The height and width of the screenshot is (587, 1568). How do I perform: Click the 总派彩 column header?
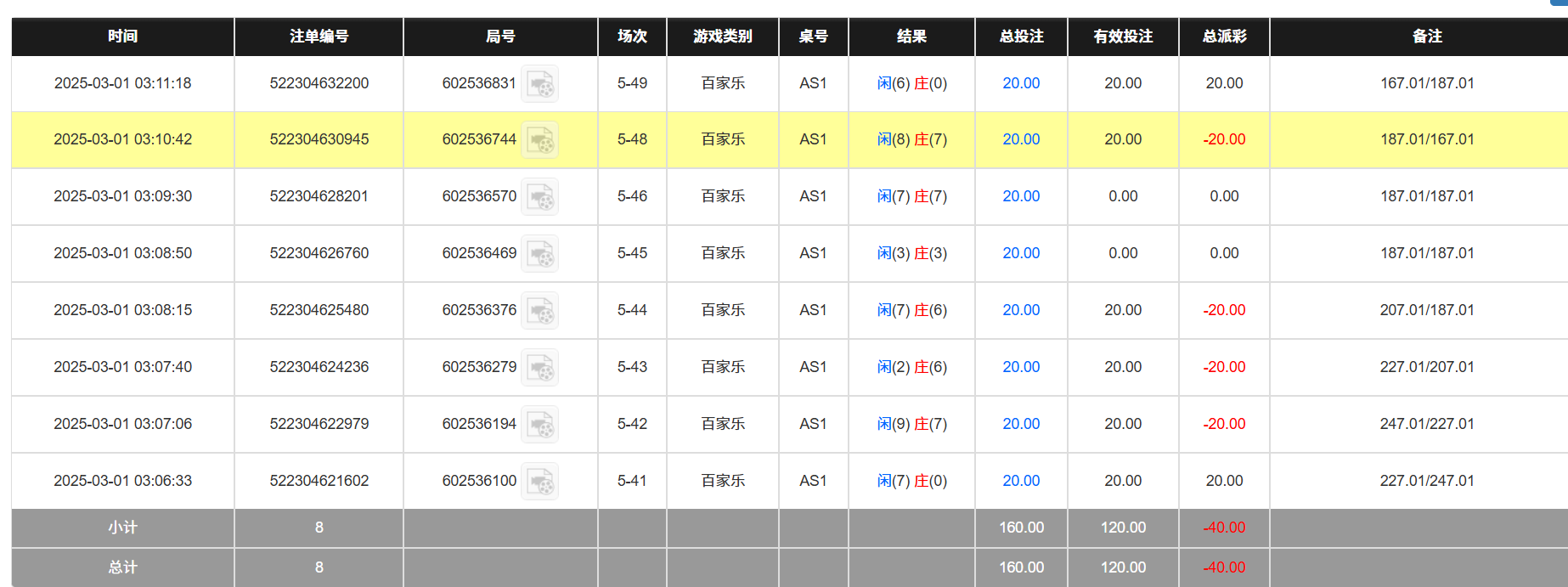pos(1224,37)
